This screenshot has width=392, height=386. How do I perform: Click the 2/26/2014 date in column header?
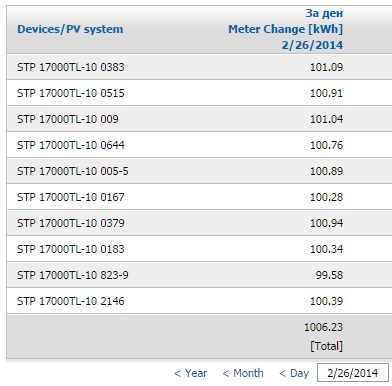click(312, 45)
